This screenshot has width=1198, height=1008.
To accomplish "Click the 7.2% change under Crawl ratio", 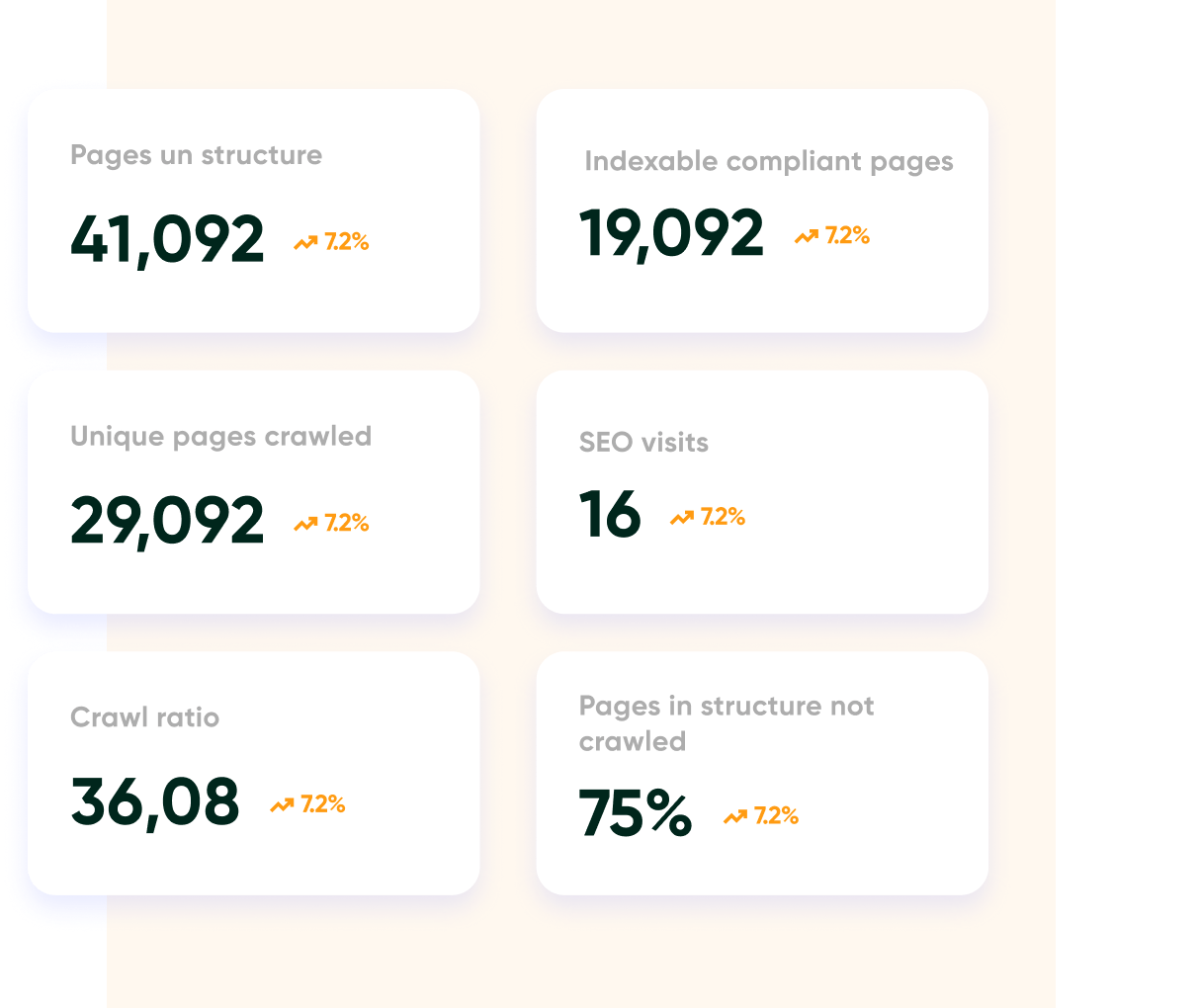I will click(322, 804).
